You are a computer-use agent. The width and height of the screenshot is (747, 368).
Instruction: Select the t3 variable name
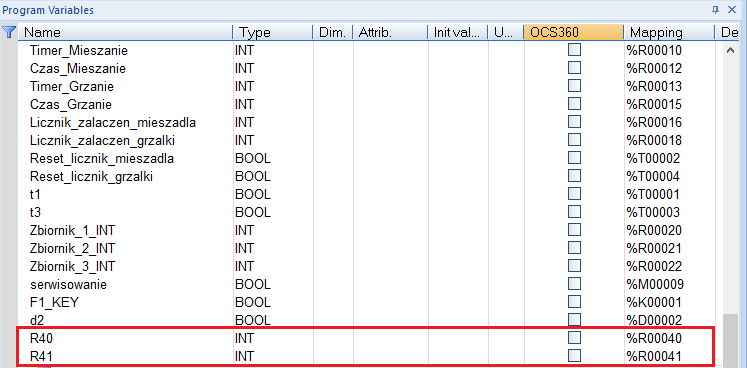coord(35,212)
